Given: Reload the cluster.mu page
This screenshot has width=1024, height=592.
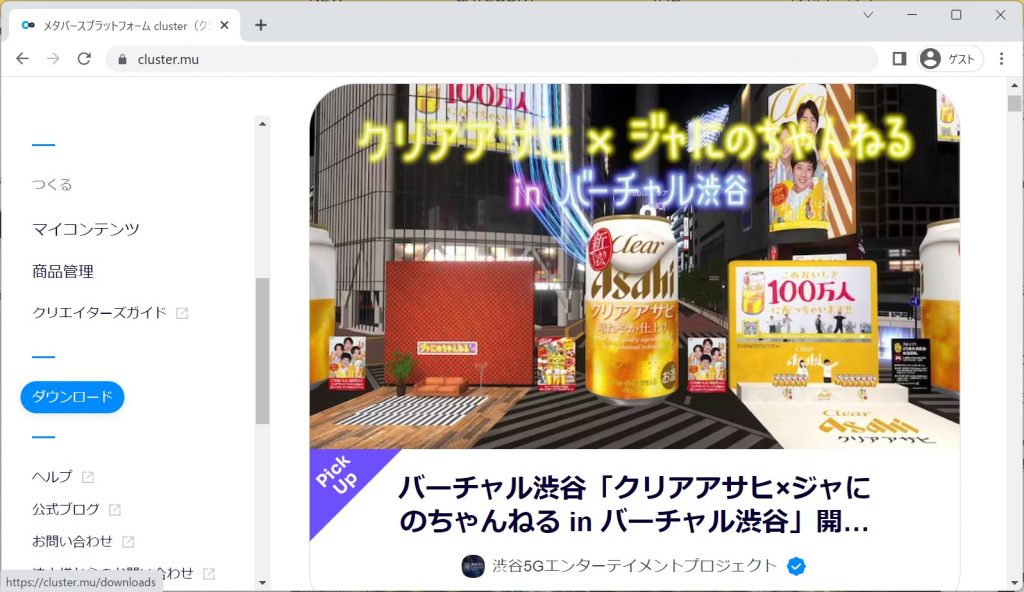Looking at the screenshot, I should (x=84, y=59).
